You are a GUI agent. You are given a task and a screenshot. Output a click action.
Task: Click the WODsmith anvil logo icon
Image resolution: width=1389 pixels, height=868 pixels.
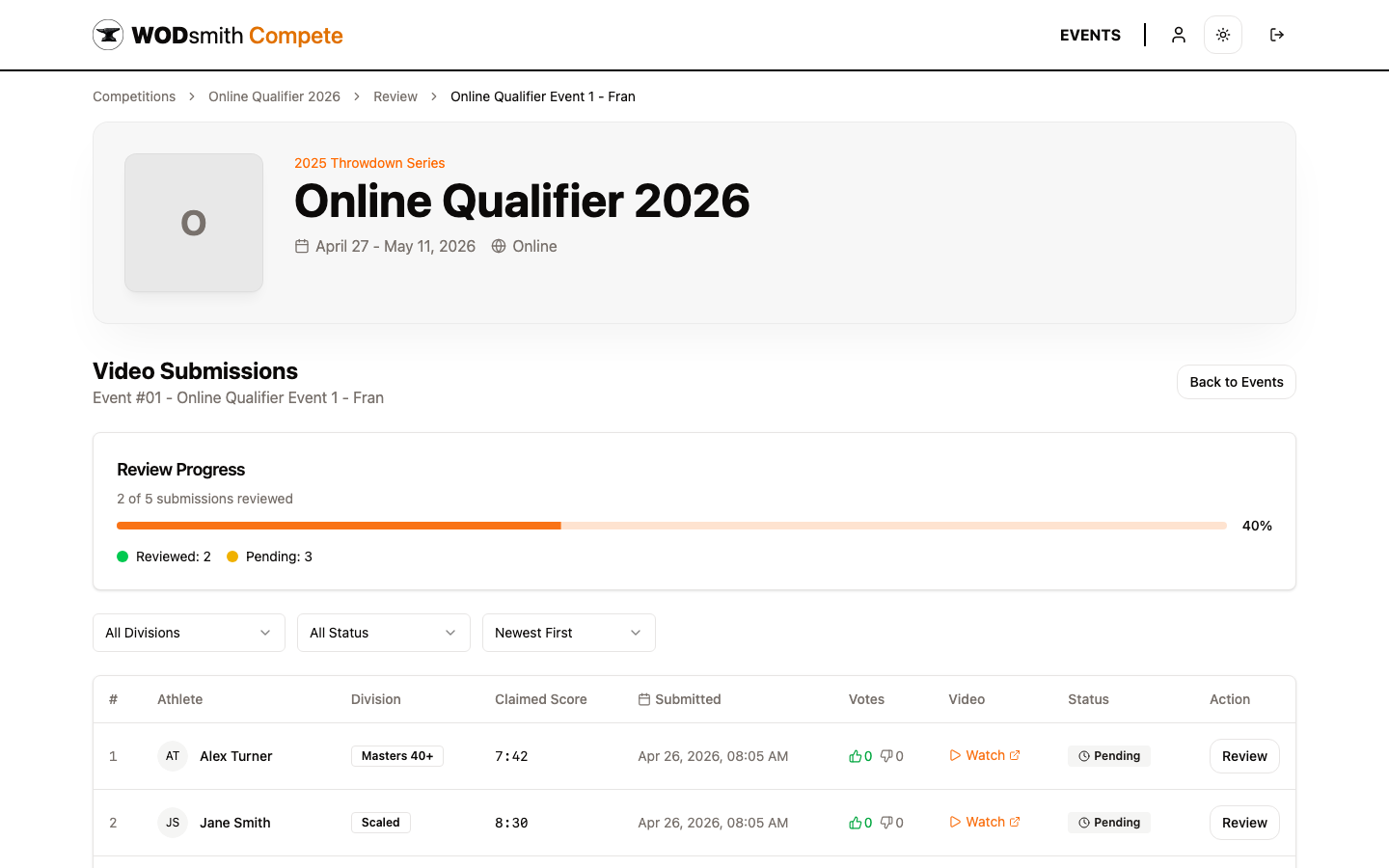click(108, 35)
